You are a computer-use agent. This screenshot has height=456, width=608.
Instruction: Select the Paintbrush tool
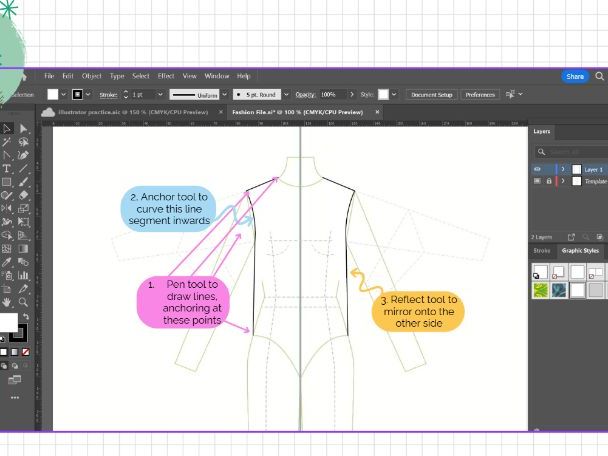pos(23,182)
